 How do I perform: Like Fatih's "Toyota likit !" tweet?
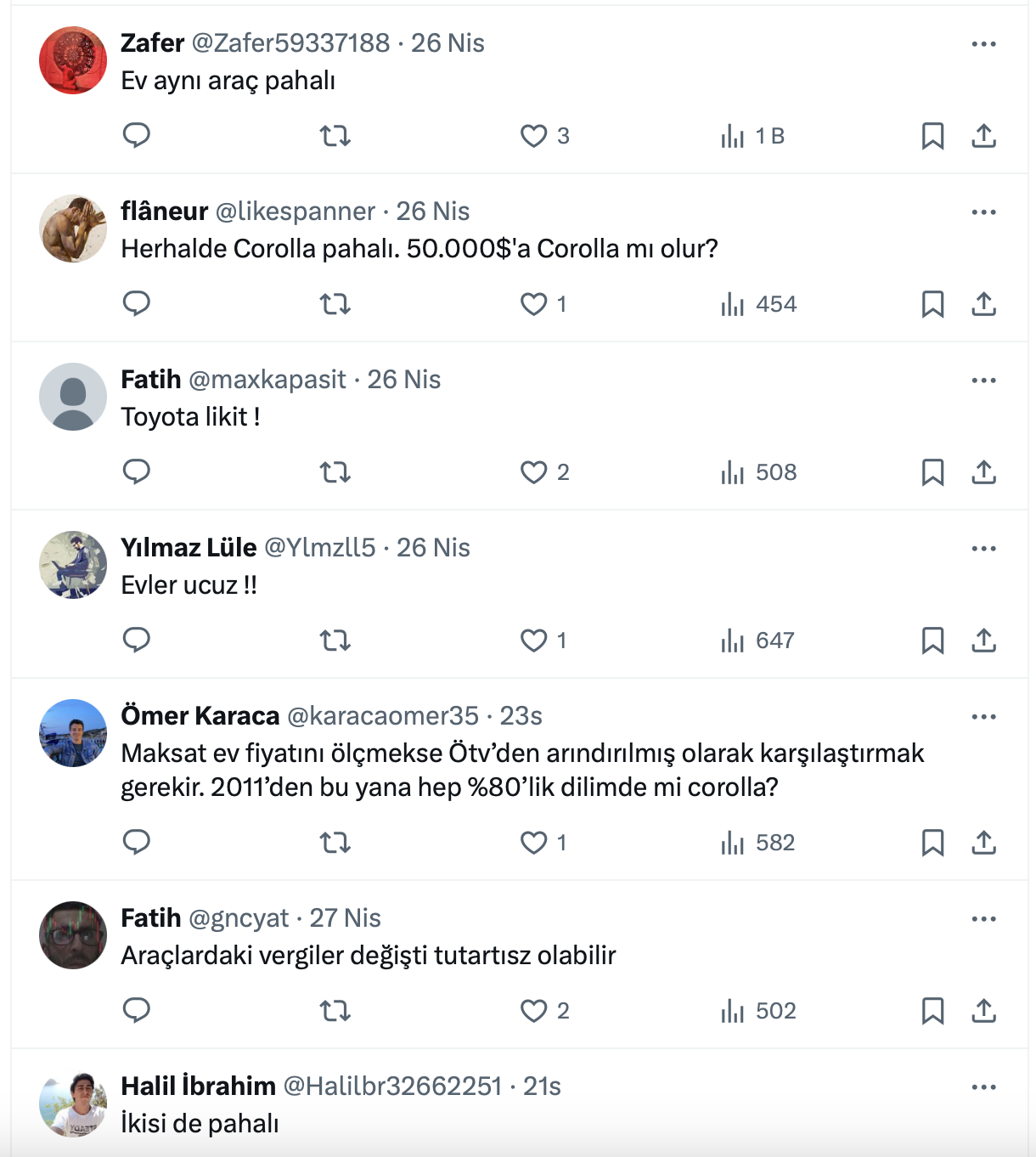534,472
